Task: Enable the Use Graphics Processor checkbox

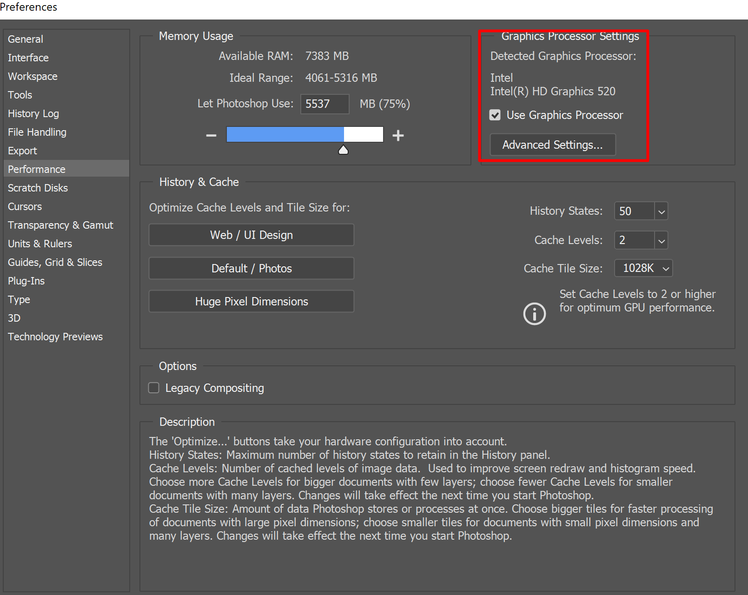Action: 495,115
